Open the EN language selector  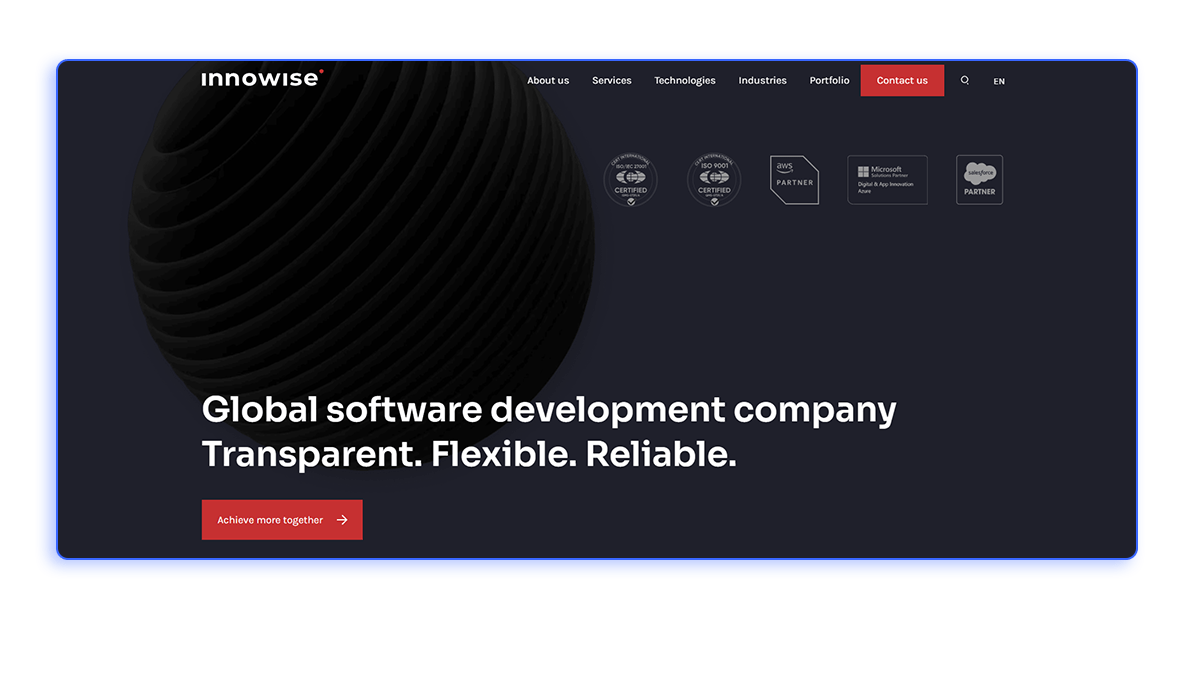999,81
